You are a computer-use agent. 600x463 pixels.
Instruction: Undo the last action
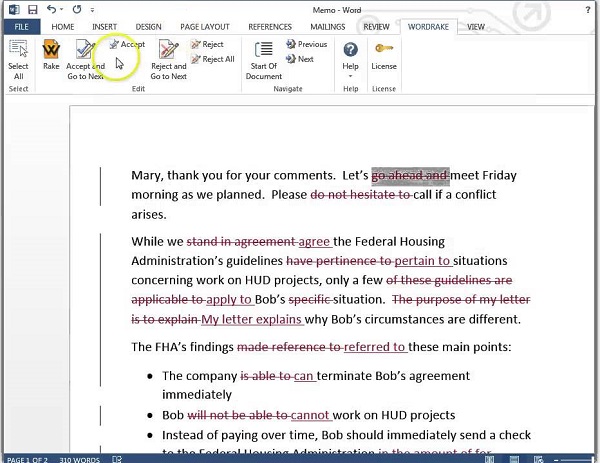51,9
